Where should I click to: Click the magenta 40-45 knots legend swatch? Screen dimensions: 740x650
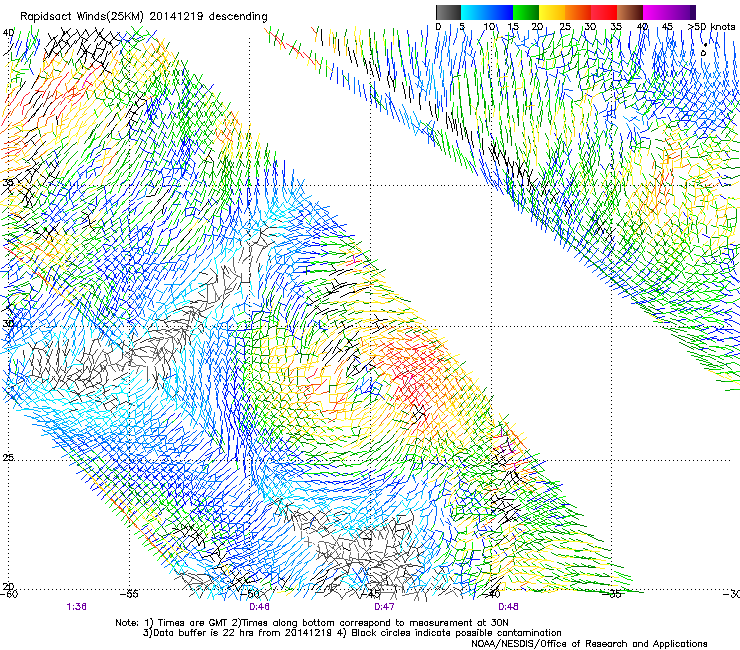tap(656, 12)
